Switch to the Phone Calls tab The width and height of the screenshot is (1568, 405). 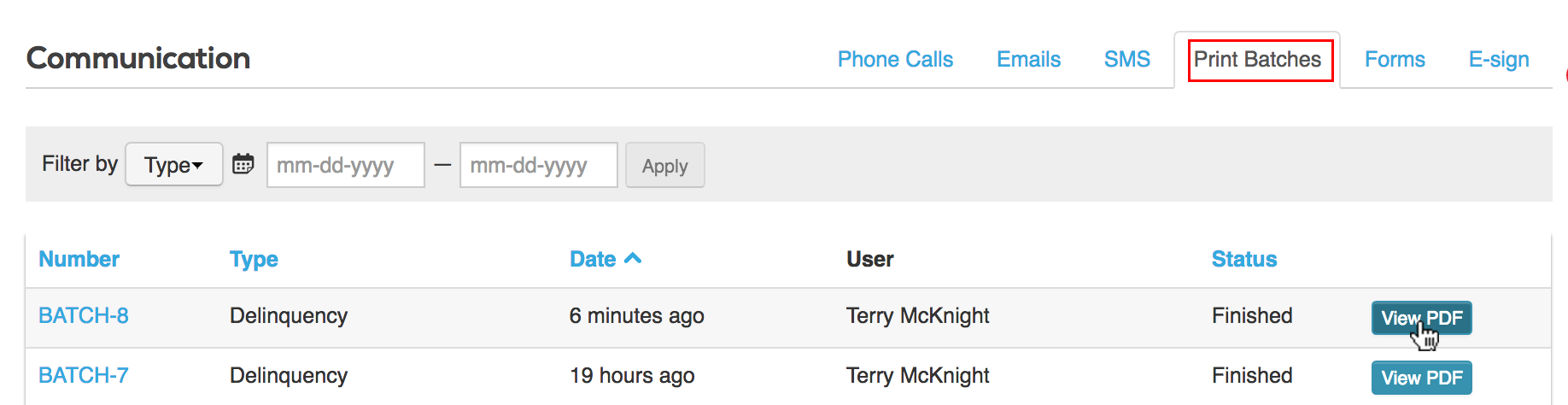click(x=895, y=59)
